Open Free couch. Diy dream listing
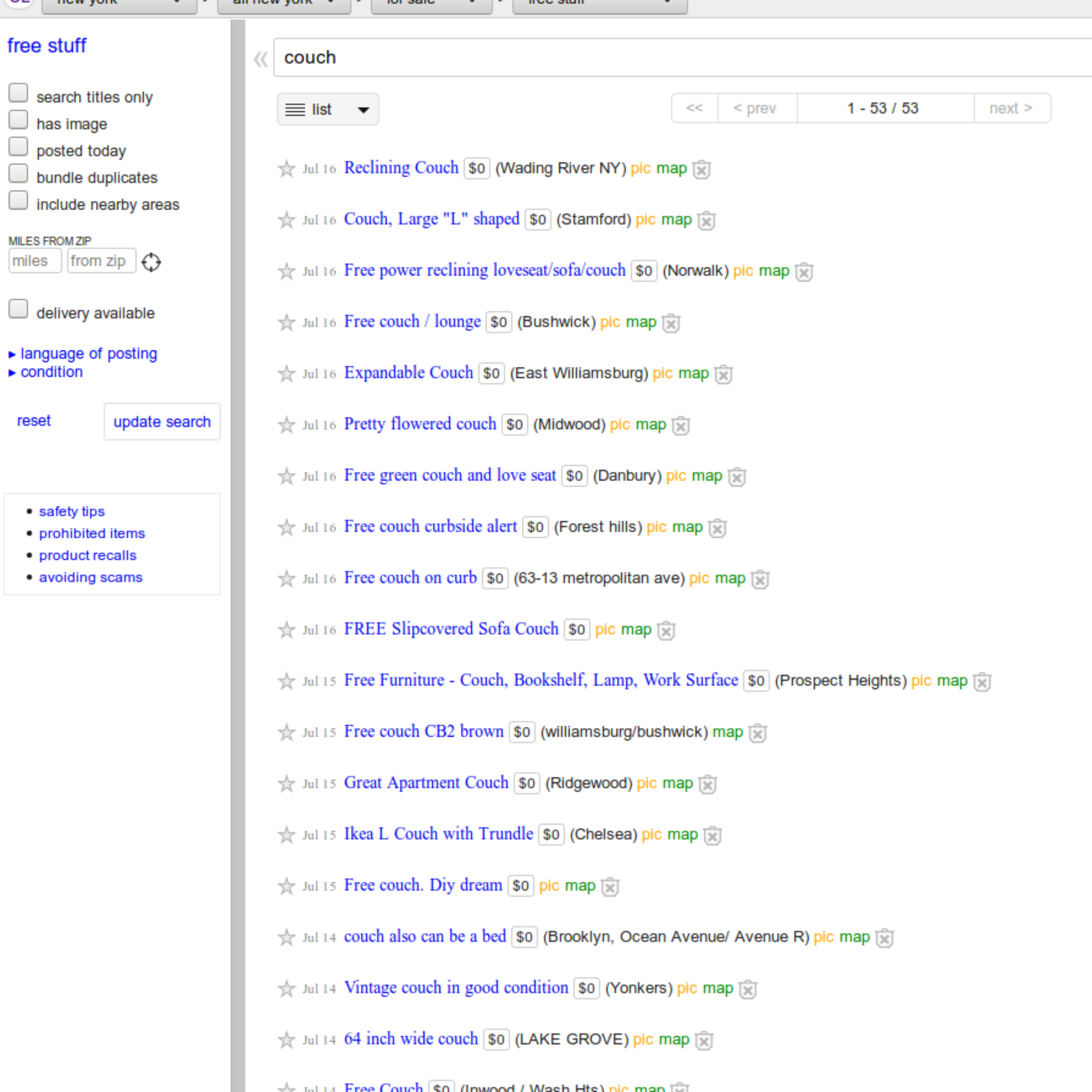Image resolution: width=1092 pixels, height=1092 pixels. pyautogui.click(x=423, y=886)
